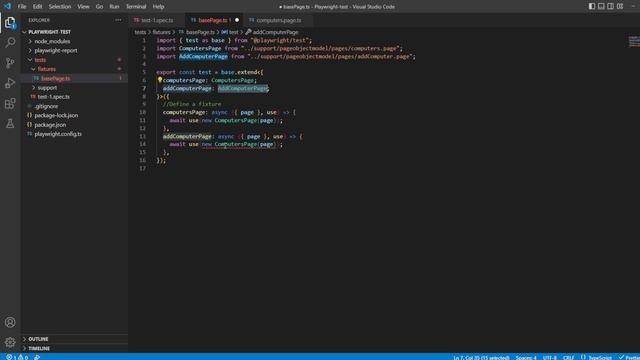This screenshot has width=640, height=360.
Task: Click the underlined ComputersPage on line 14
Action: click(236, 144)
